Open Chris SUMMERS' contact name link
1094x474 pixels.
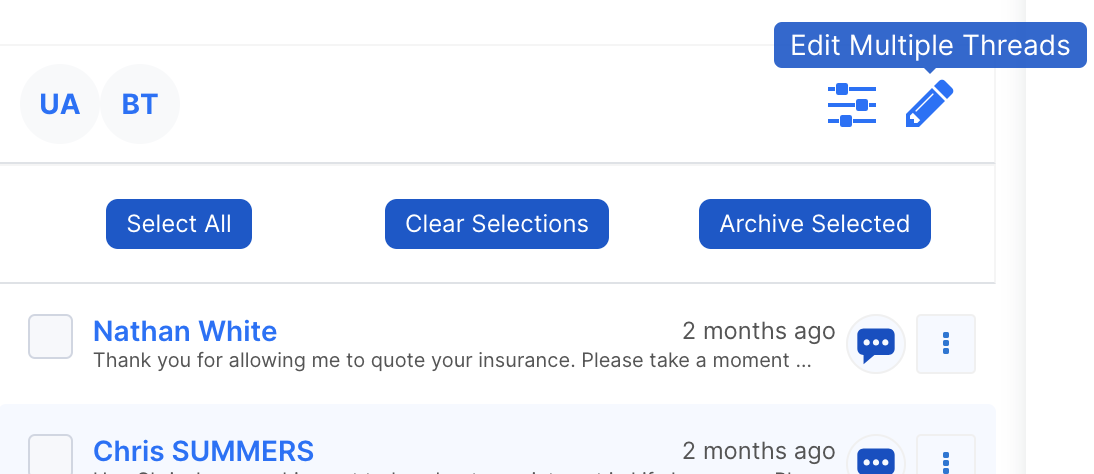(x=203, y=451)
